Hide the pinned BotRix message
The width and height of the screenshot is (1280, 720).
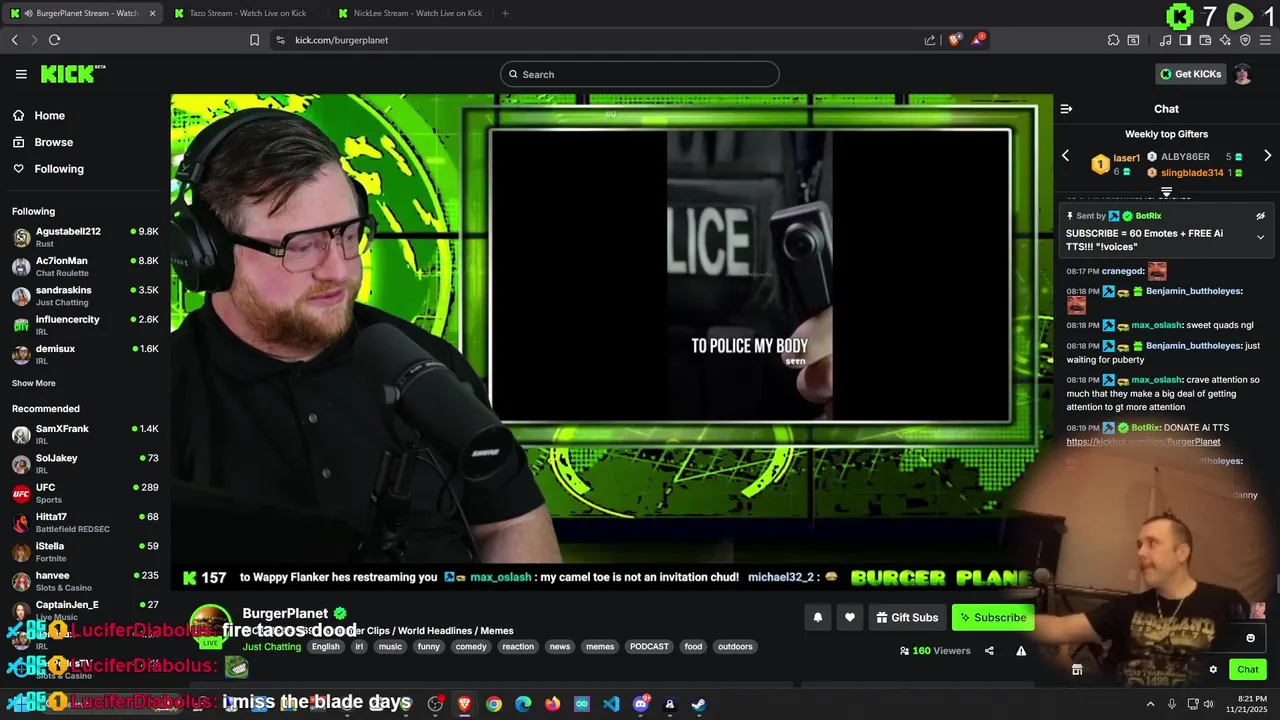(x=1260, y=216)
